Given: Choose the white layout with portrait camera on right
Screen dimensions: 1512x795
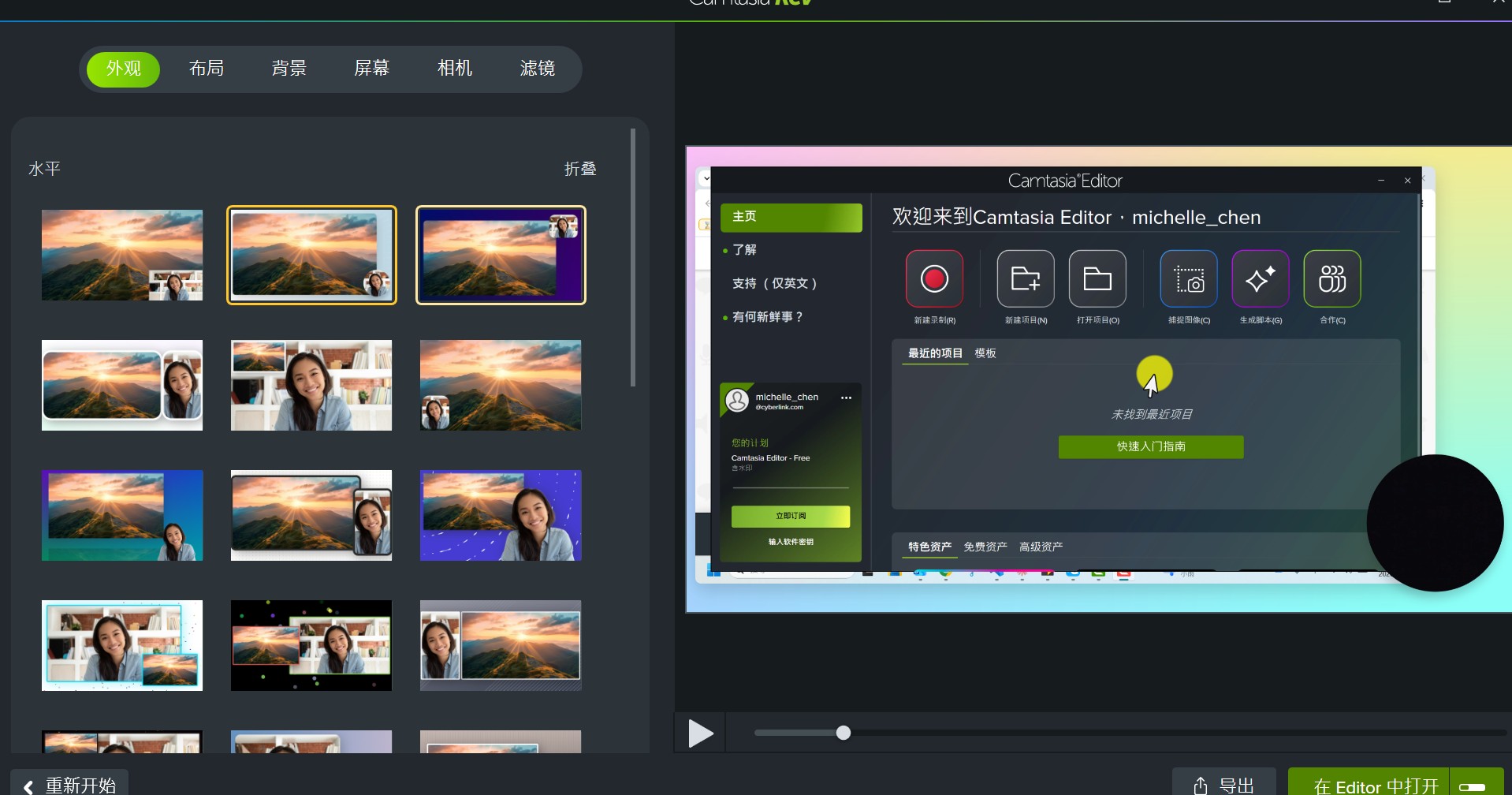Looking at the screenshot, I should pos(122,385).
